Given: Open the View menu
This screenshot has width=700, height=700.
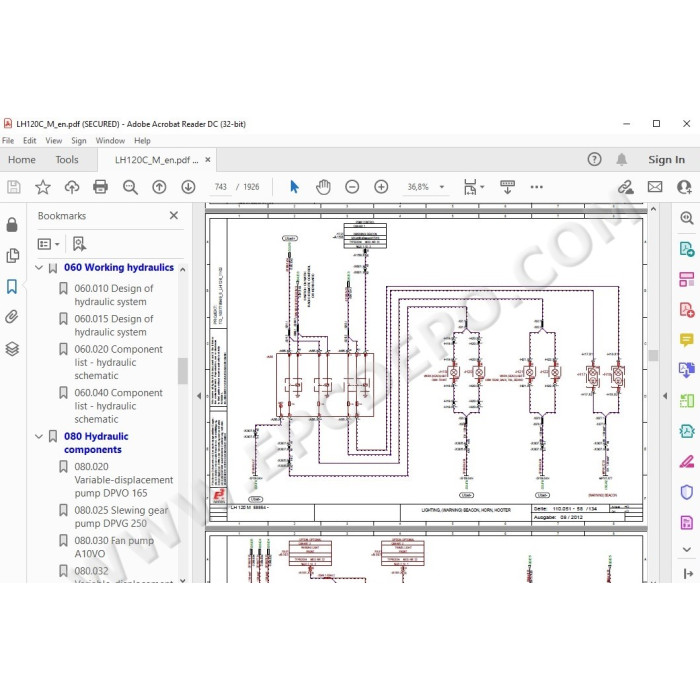Looking at the screenshot, I should coord(54,141).
